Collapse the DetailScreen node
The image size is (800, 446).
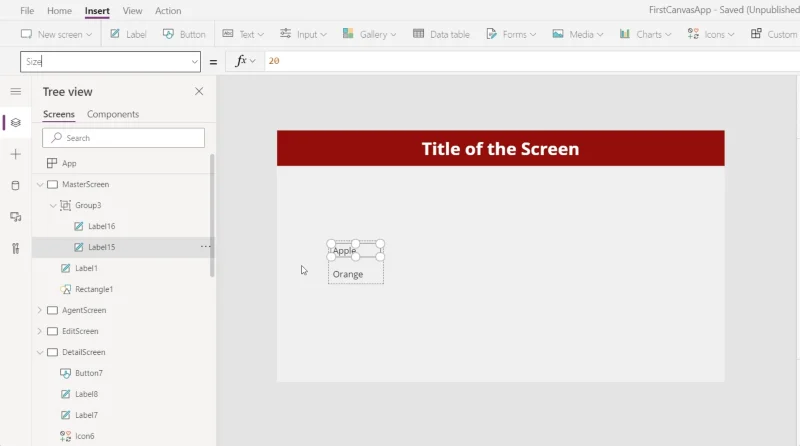(40, 352)
